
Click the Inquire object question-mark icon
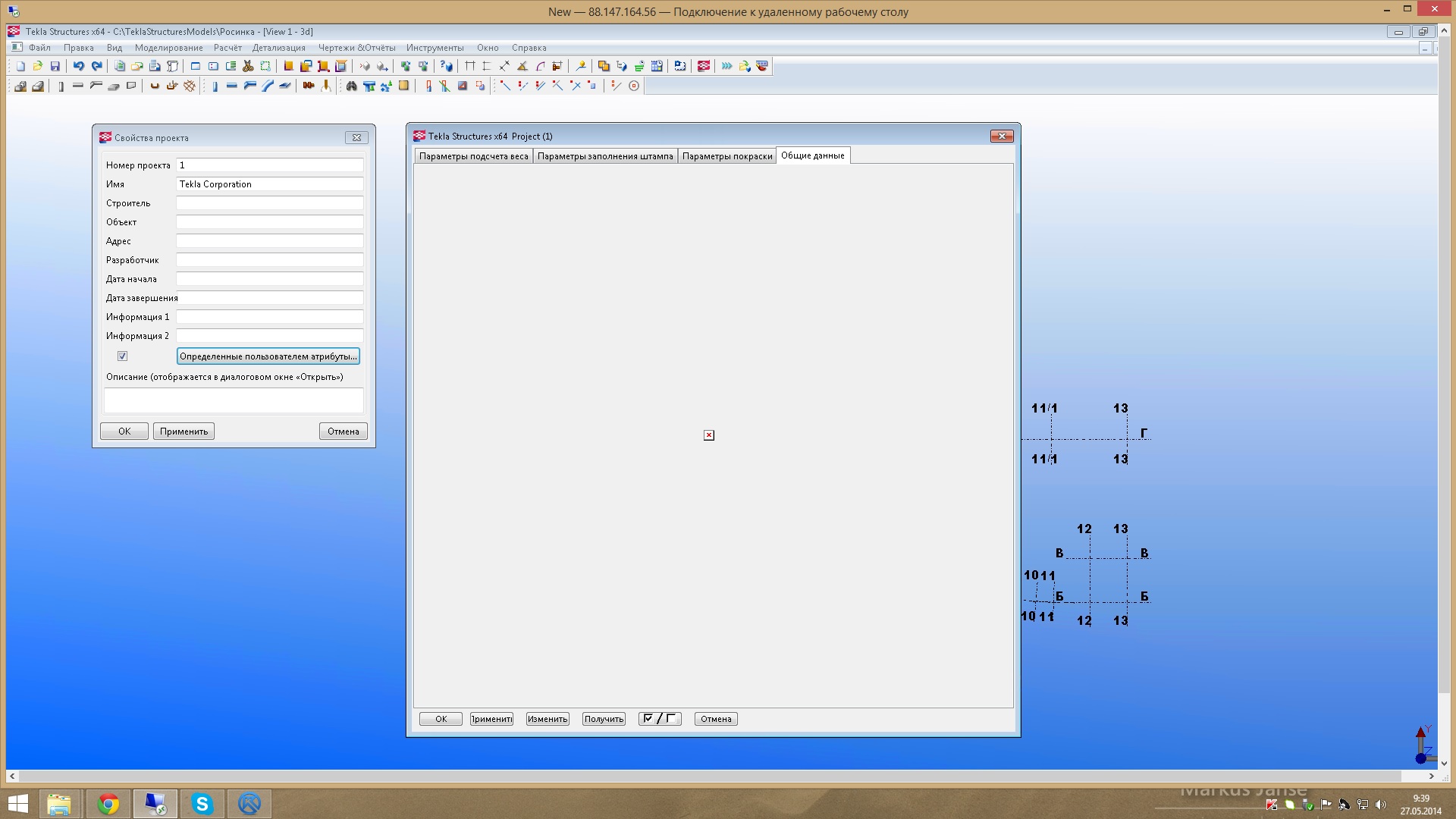tap(447, 66)
